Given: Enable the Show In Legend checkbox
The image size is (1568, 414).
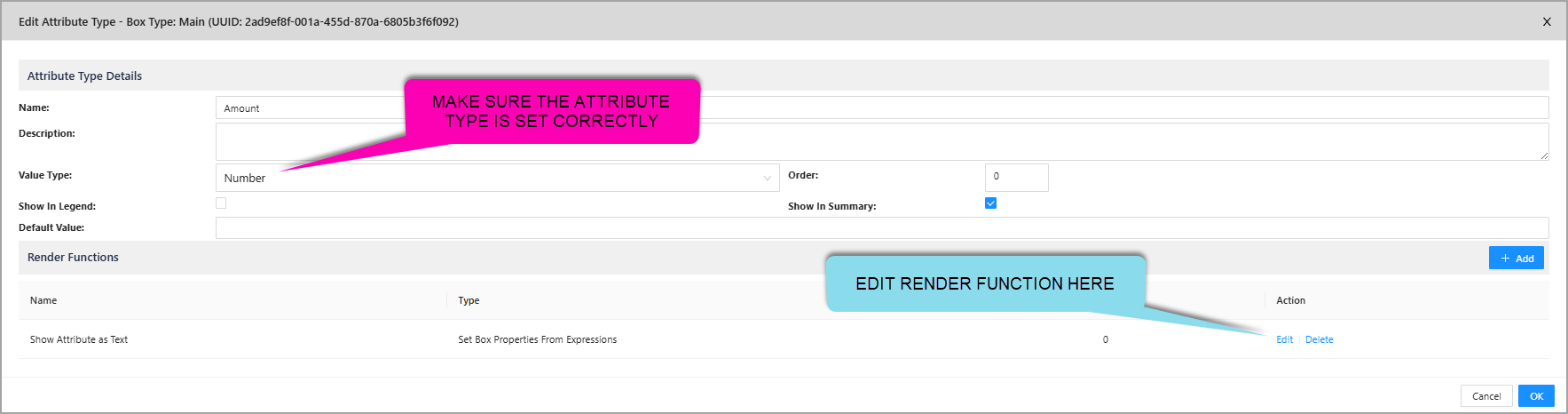Looking at the screenshot, I should [x=221, y=203].
